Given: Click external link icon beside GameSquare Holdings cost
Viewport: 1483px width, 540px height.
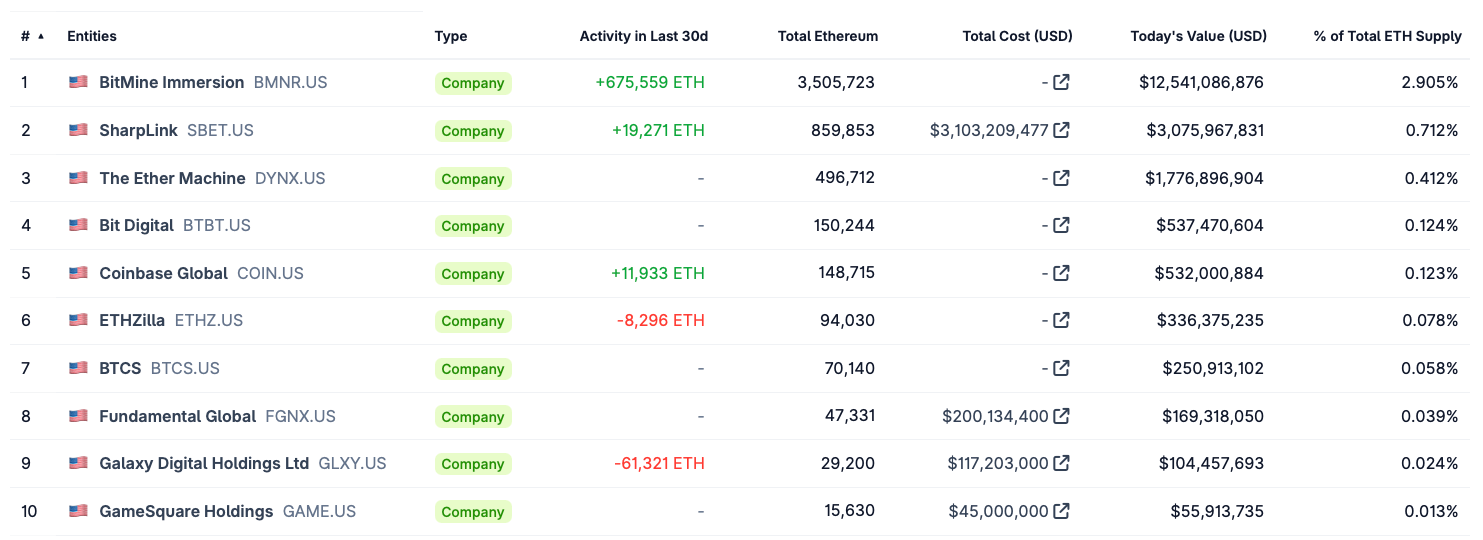Looking at the screenshot, I should pyautogui.click(x=1062, y=511).
